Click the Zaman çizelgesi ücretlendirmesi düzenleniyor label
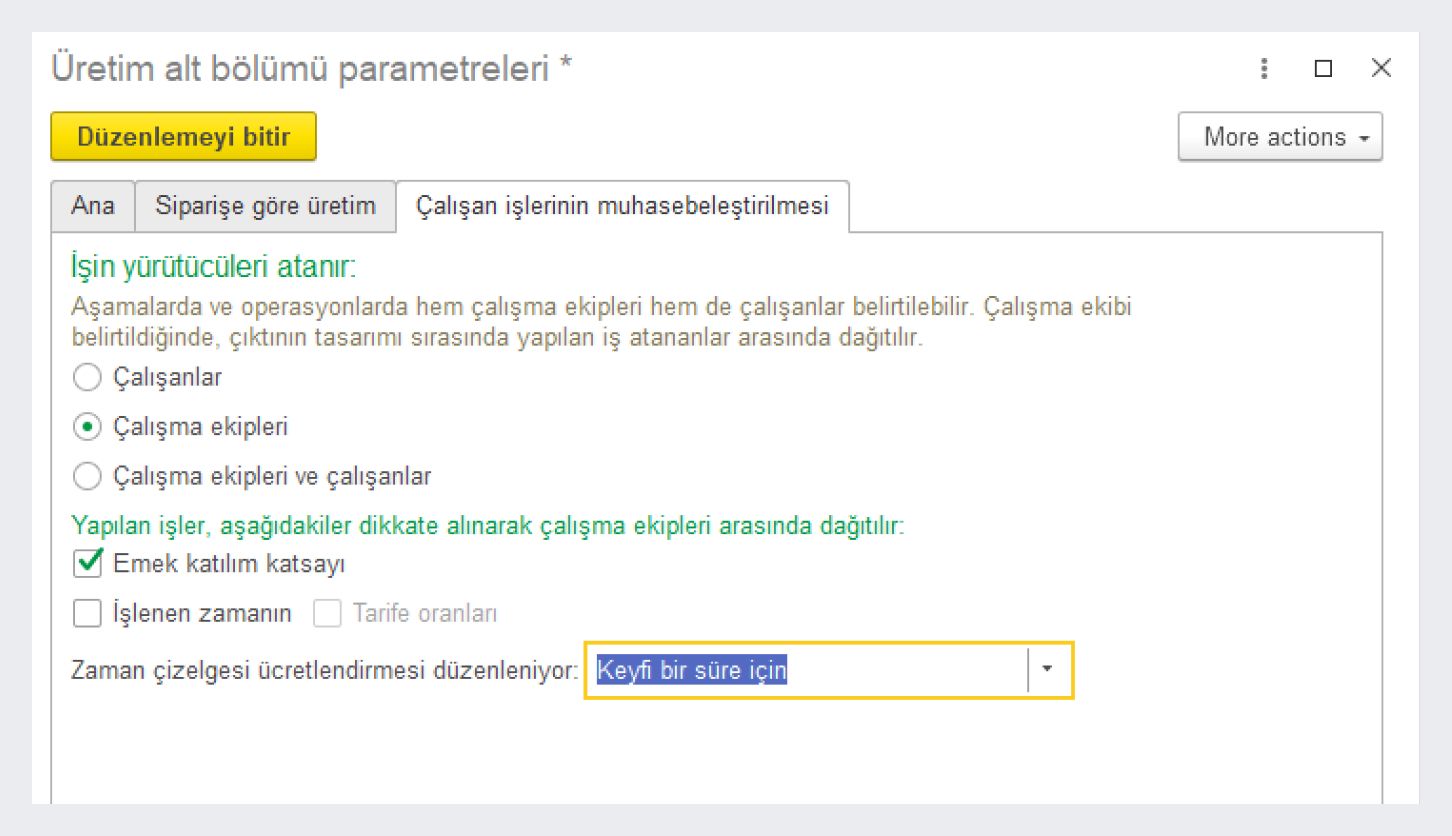 pos(325,671)
